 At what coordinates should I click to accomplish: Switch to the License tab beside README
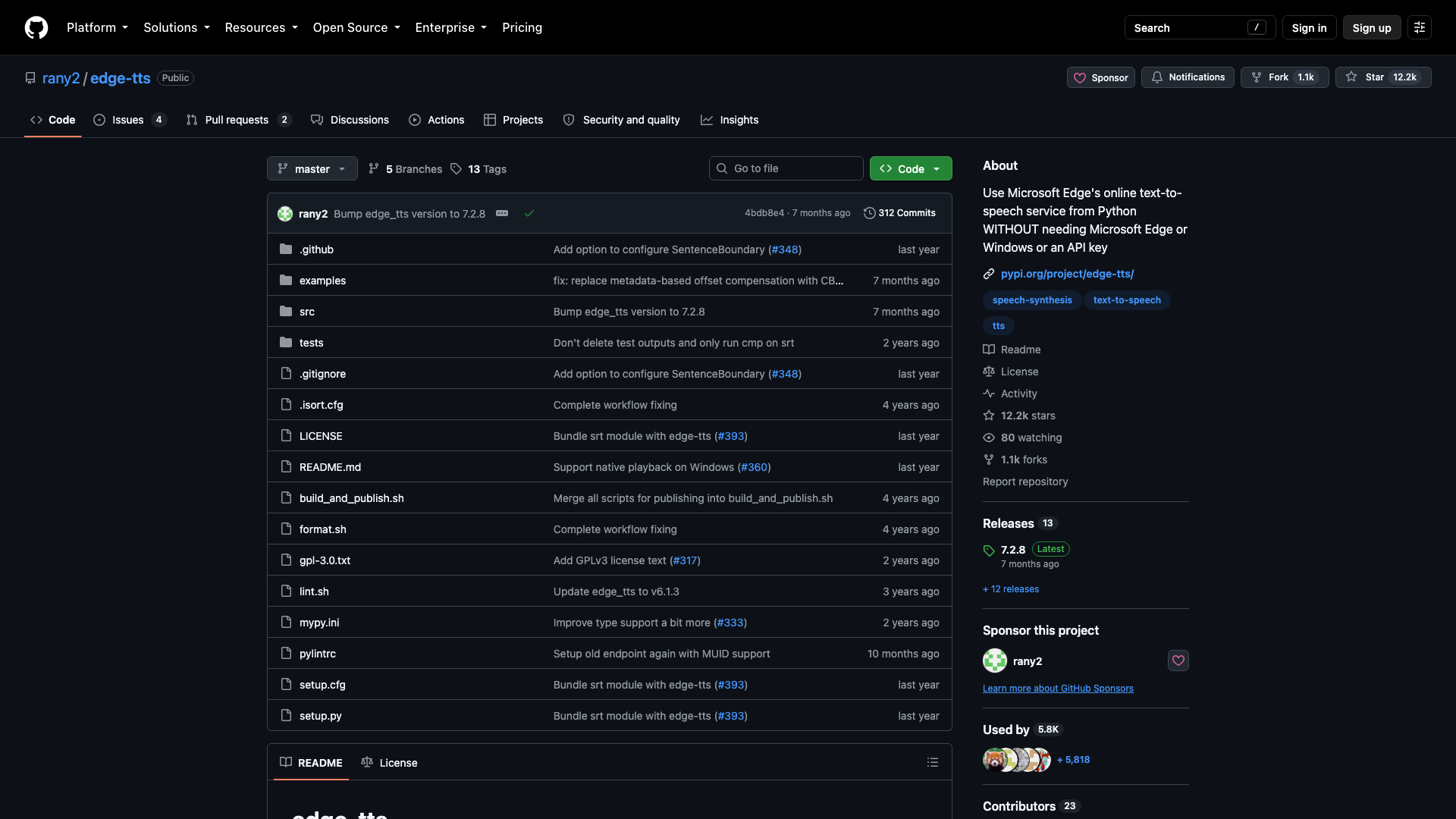click(390, 762)
